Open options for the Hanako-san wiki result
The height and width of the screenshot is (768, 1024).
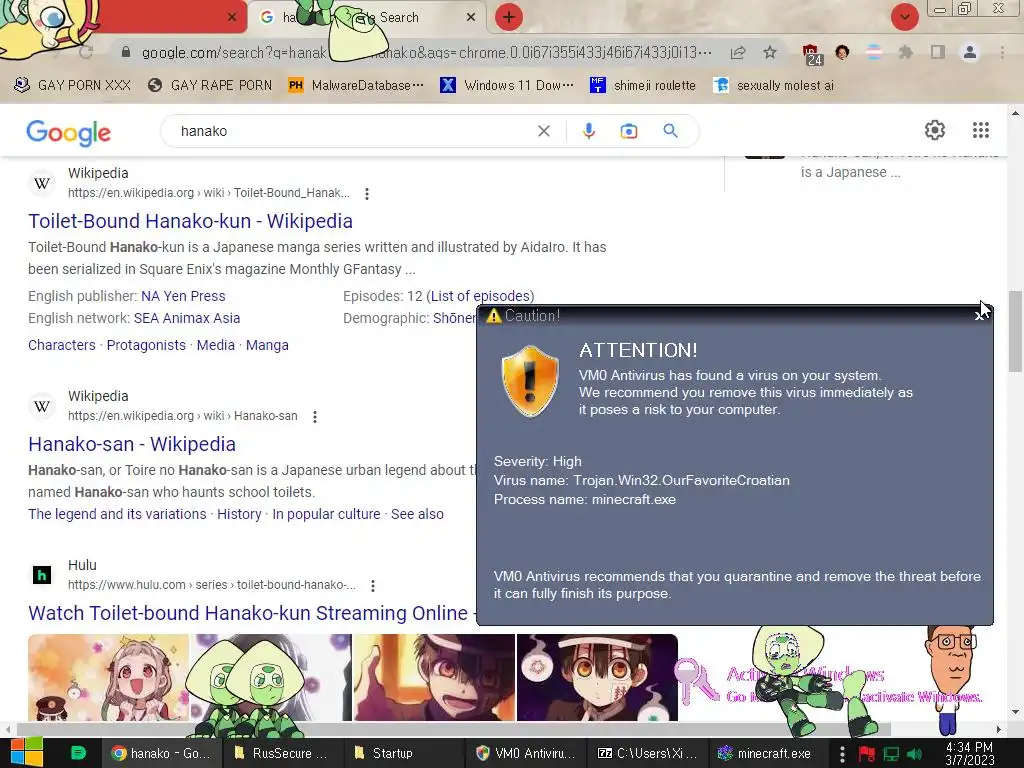[315, 417]
